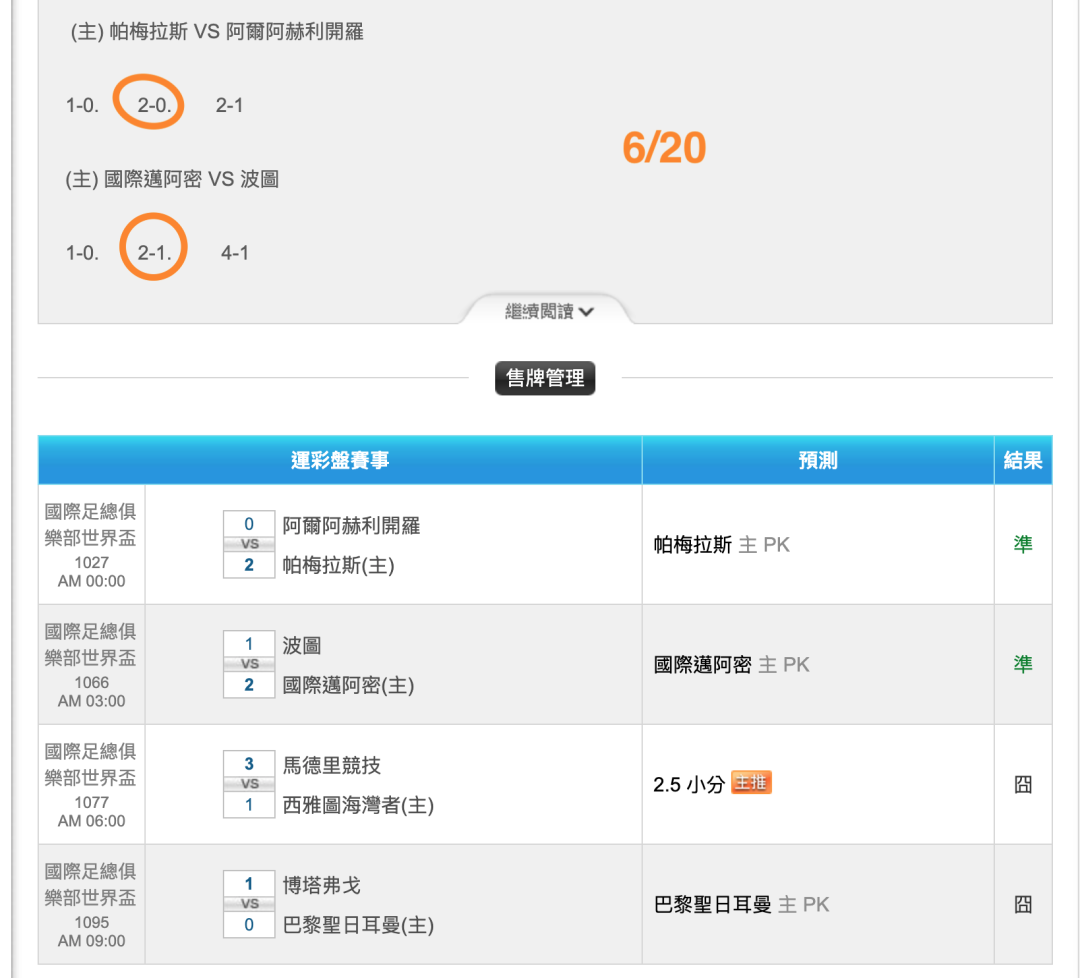Click the result mark for match 1077
The height and width of the screenshot is (978, 1080).
pyautogui.click(x=1023, y=784)
